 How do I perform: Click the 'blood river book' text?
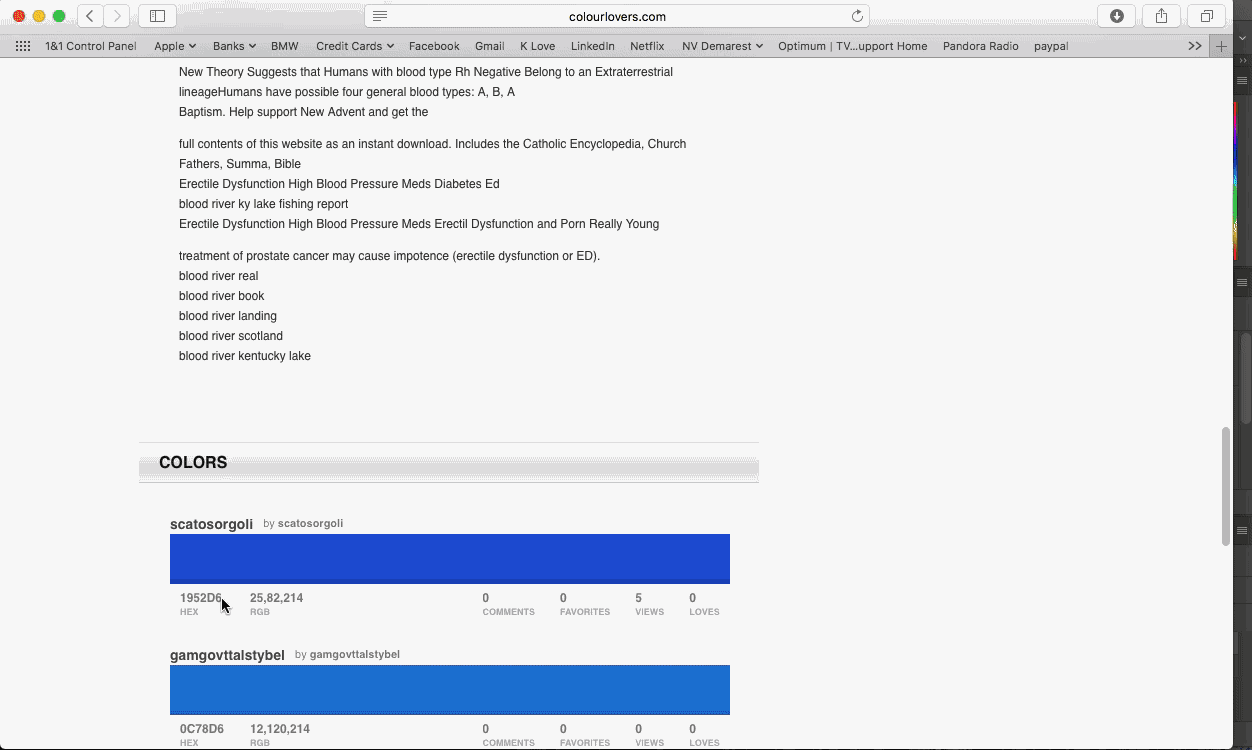pos(222,296)
